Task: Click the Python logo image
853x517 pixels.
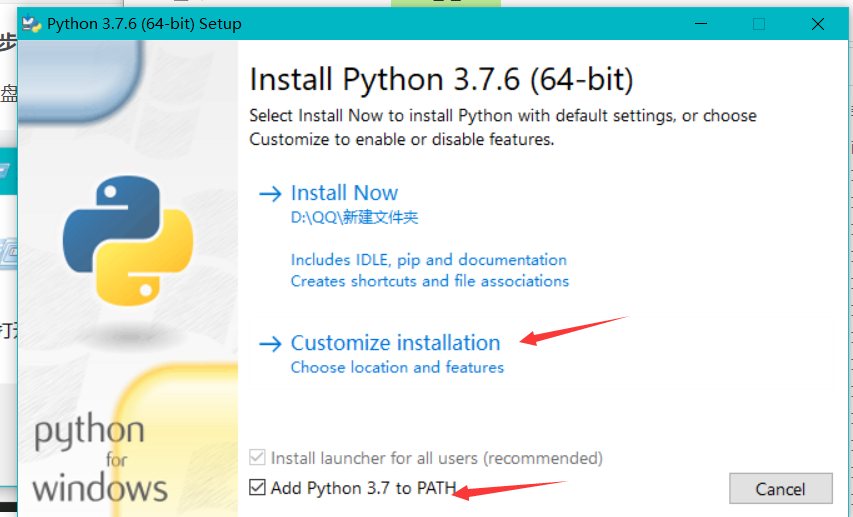Action: 128,240
